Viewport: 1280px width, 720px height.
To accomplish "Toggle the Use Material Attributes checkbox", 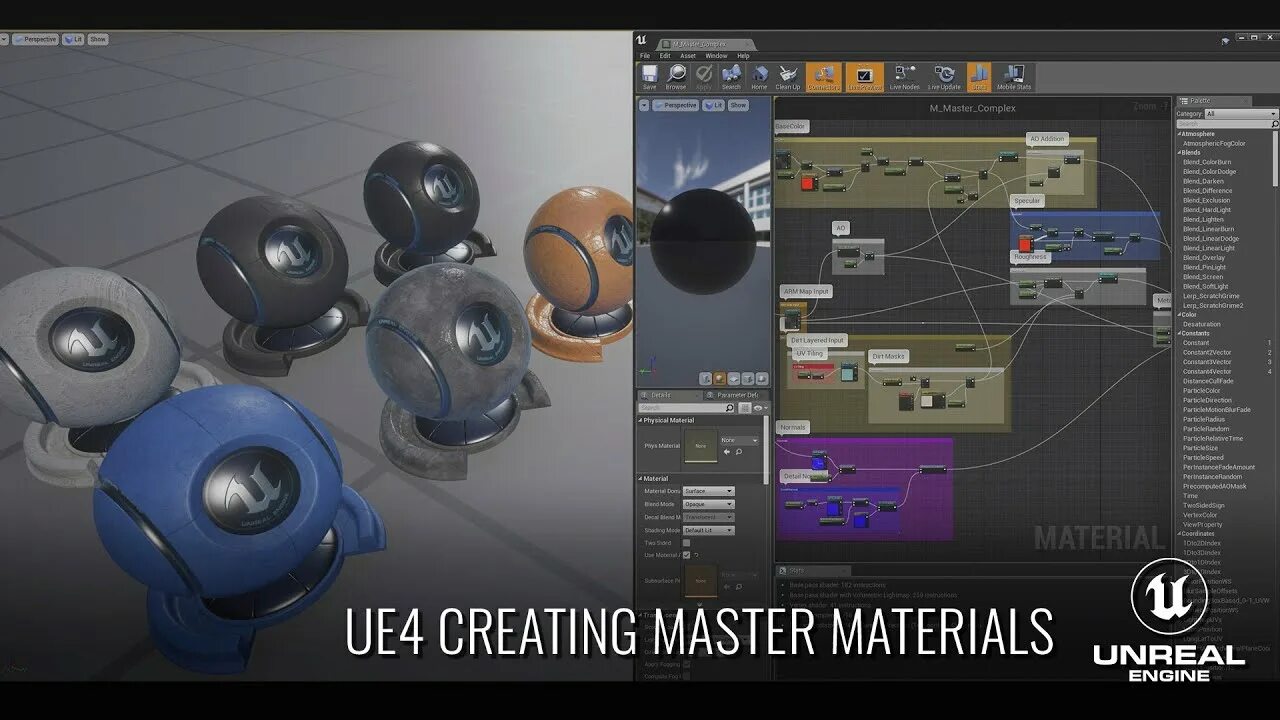I will click(x=686, y=555).
